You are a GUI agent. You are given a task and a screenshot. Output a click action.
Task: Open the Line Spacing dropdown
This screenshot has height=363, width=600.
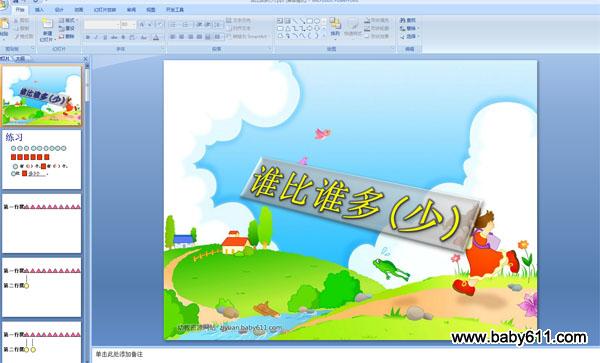[218, 24]
